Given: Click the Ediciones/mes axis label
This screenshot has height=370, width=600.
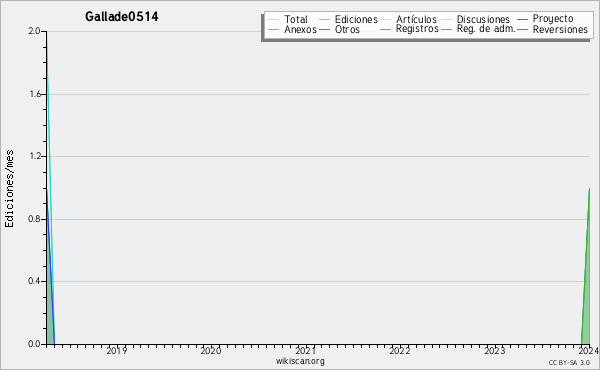Looking at the screenshot, I should click(9, 189).
